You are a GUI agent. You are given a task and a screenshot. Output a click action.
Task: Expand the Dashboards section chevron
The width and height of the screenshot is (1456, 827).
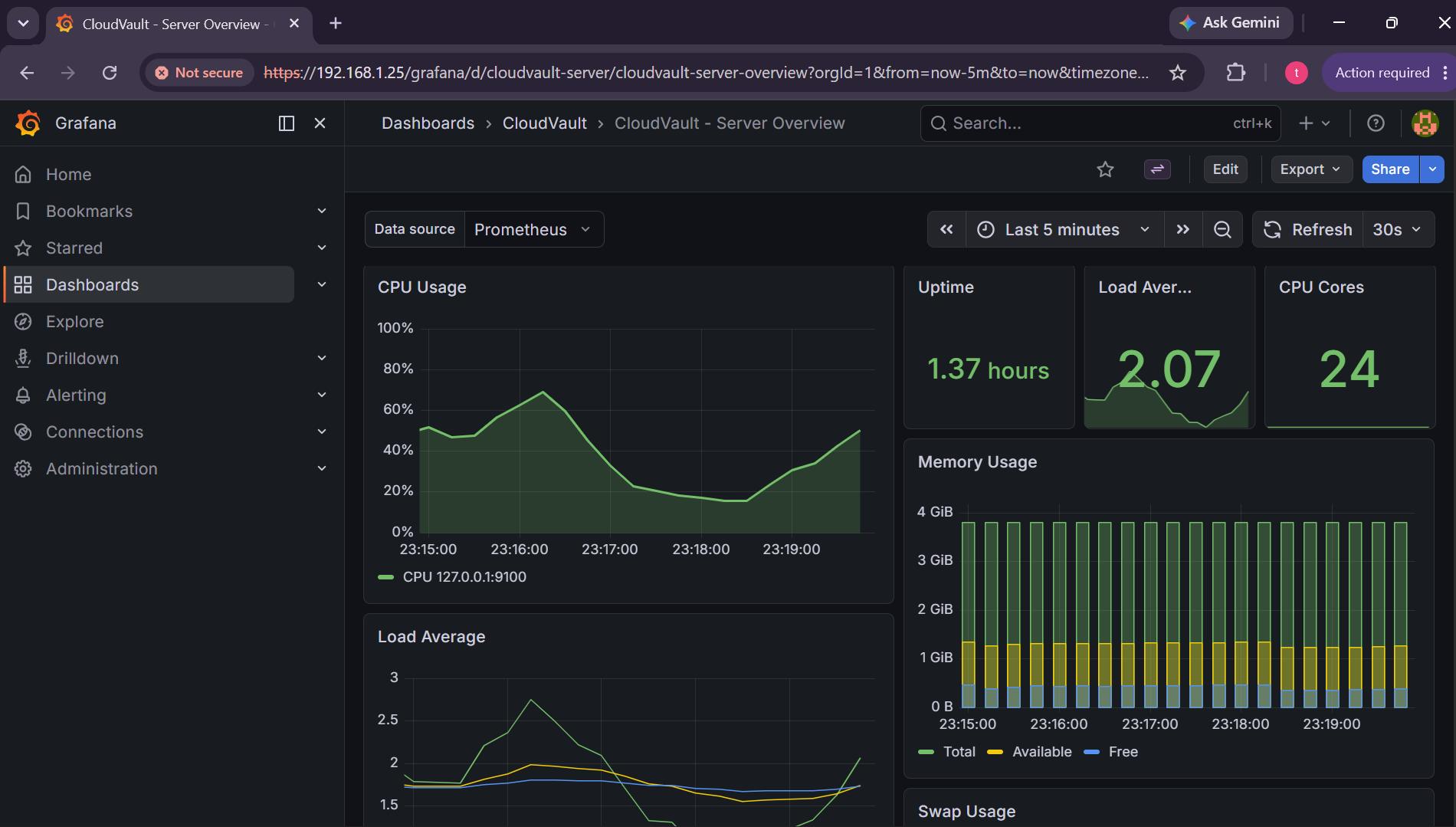tap(322, 284)
